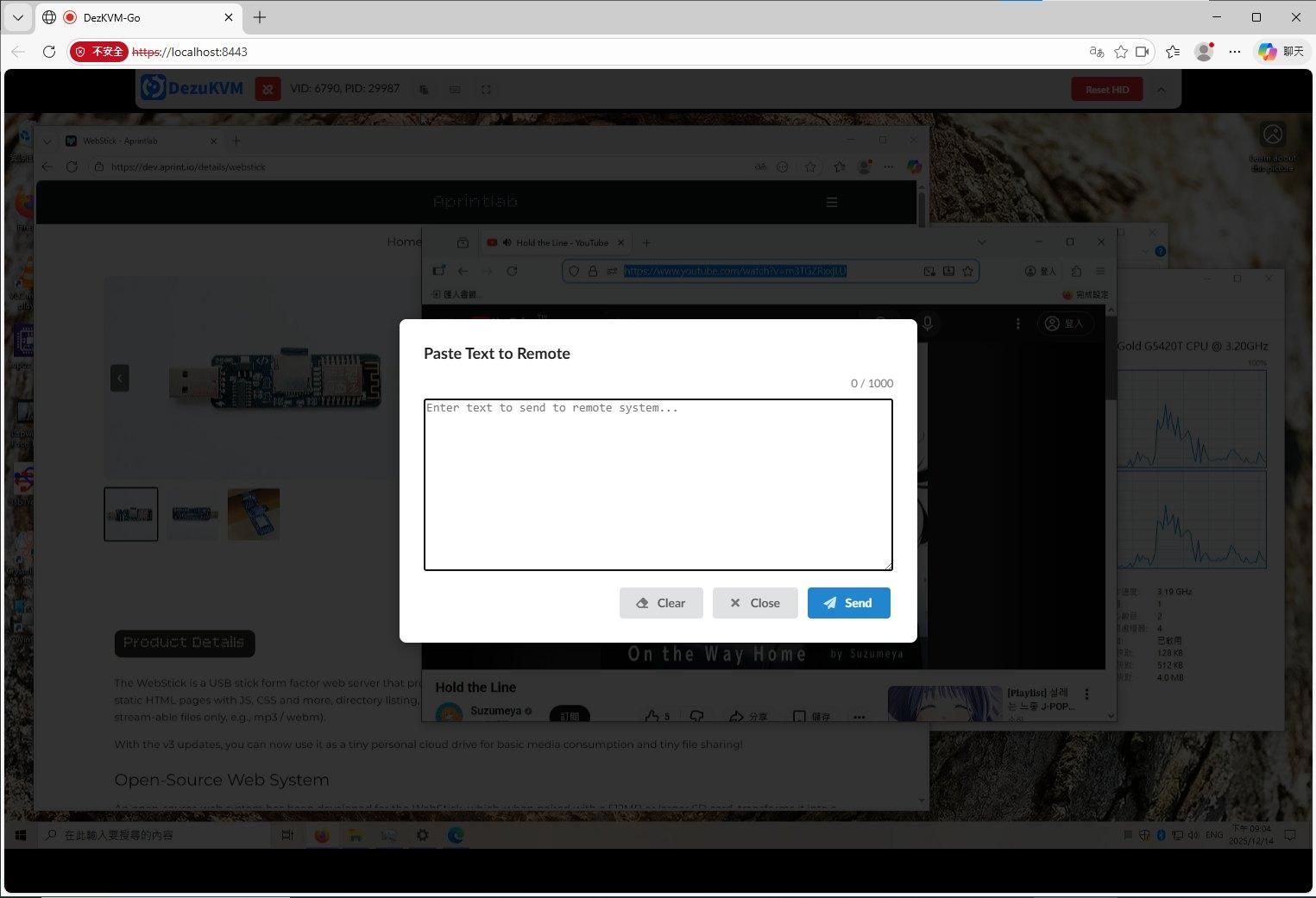
Task: Click YouTube 儲存 save button
Action: pos(811,716)
